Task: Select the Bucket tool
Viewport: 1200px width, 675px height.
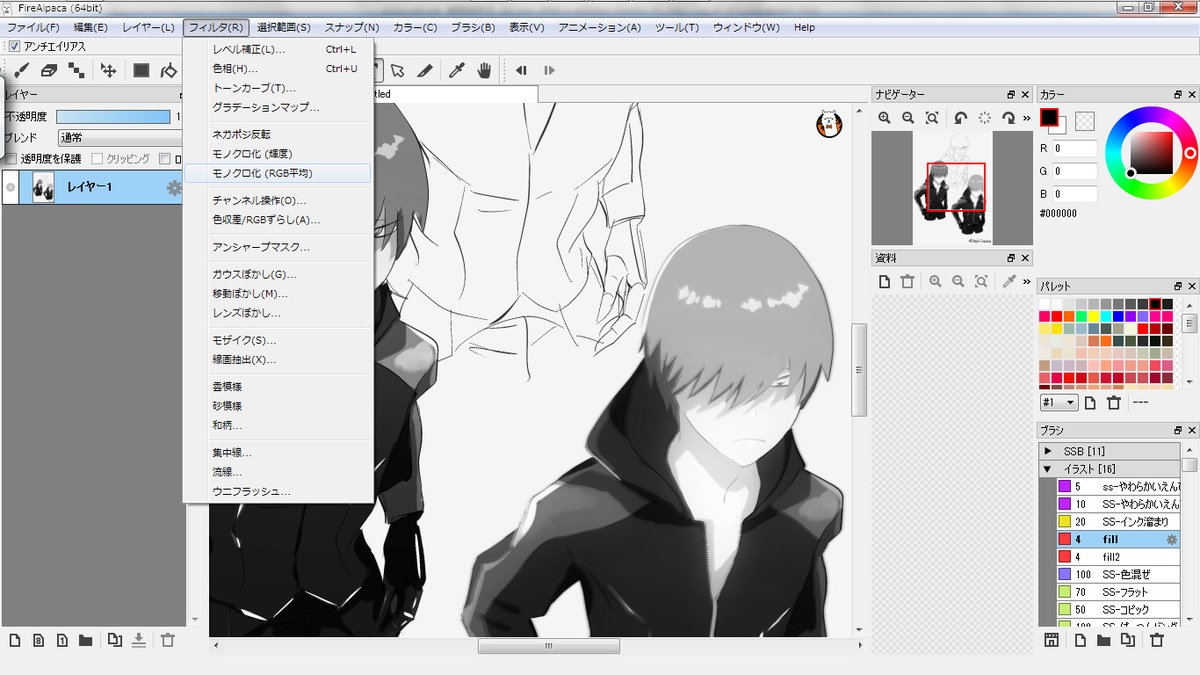Action: pyautogui.click(x=169, y=70)
